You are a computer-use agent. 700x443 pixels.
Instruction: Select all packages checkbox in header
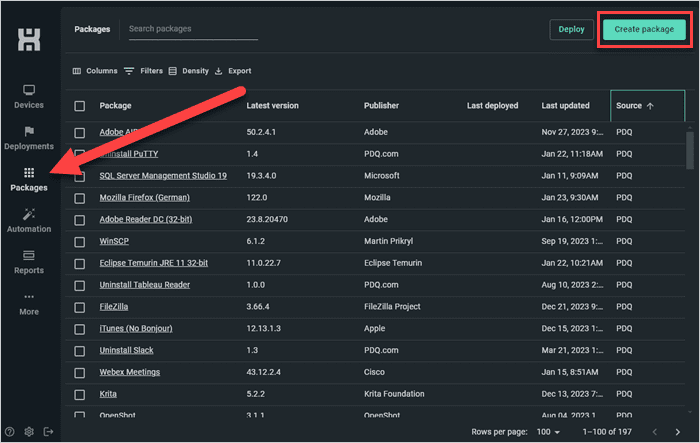pos(79,106)
